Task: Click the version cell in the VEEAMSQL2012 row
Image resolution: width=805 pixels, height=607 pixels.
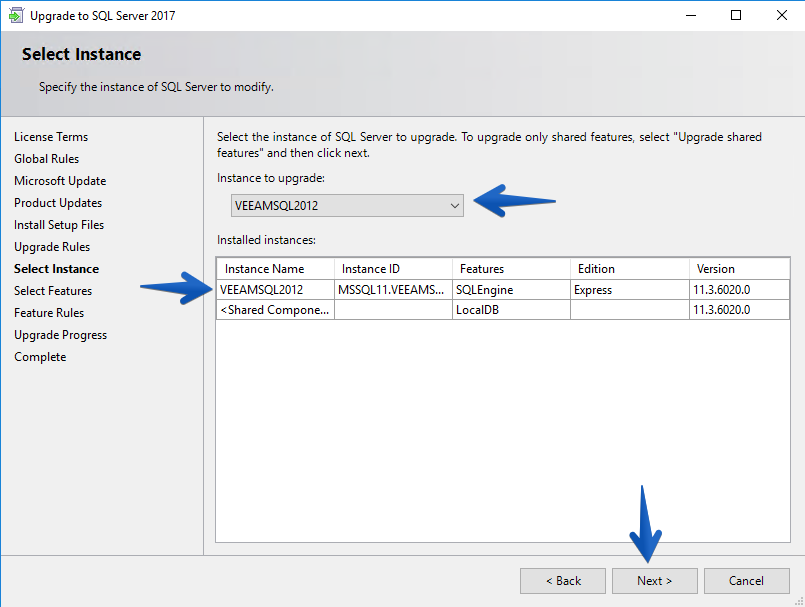Action: (x=739, y=290)
